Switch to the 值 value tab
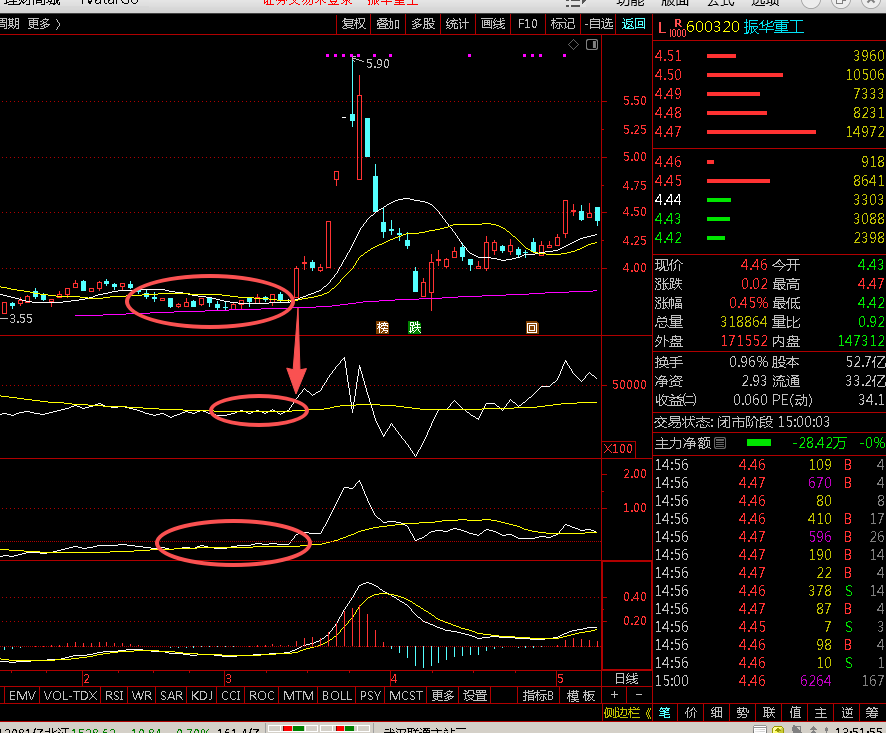Viewport: 886px width, 733px height. 794,713
